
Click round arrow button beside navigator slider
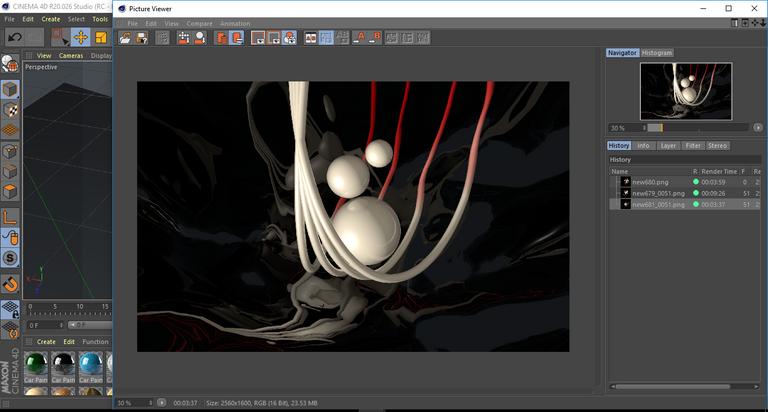[x=758, y=127]
